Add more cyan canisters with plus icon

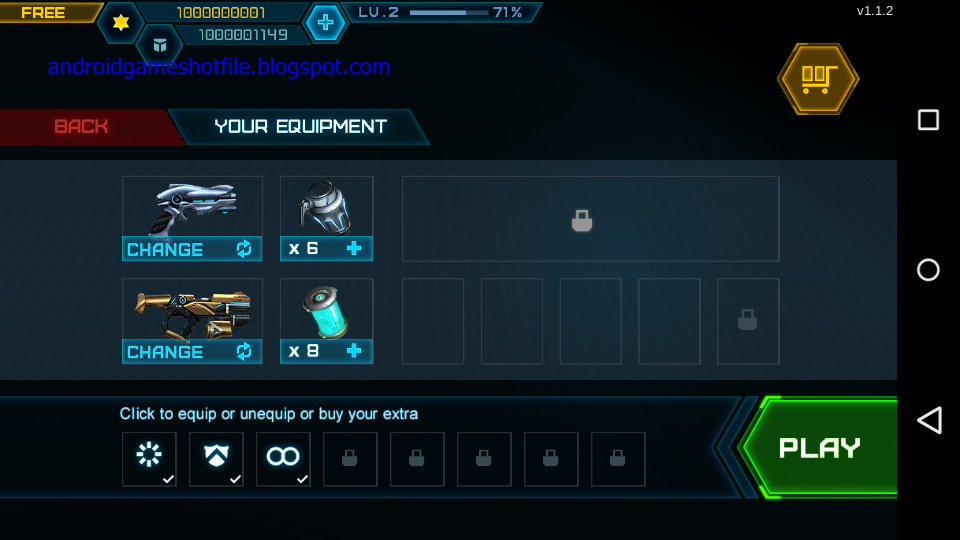[354, 350]
